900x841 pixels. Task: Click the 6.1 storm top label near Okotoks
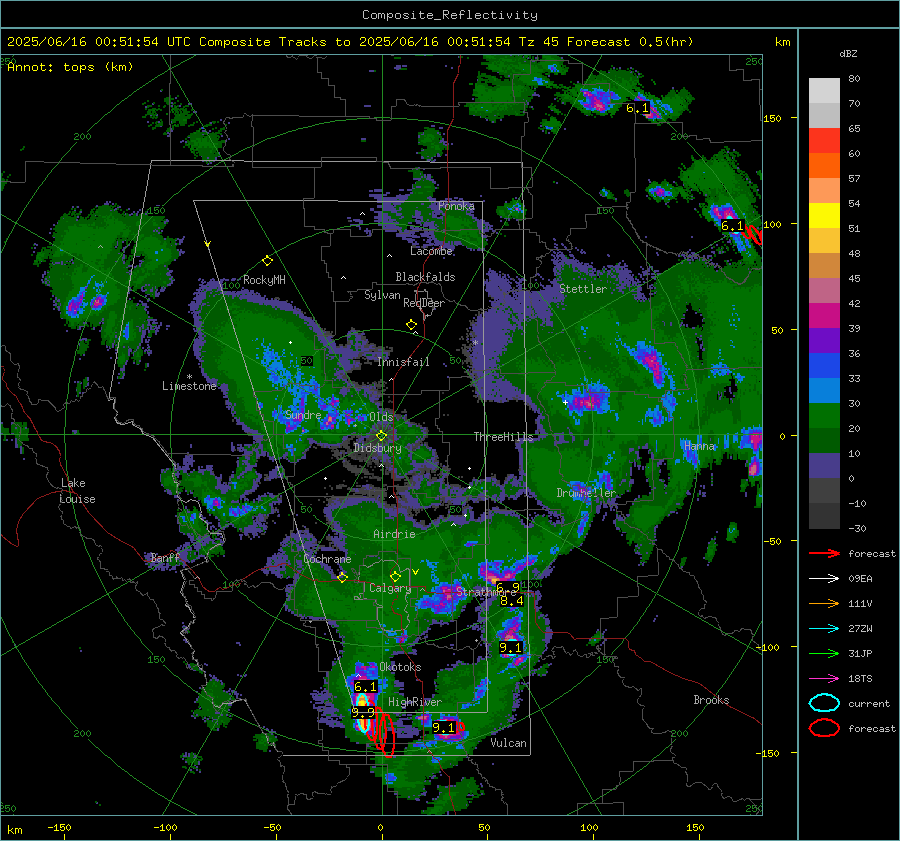point(366,687)
